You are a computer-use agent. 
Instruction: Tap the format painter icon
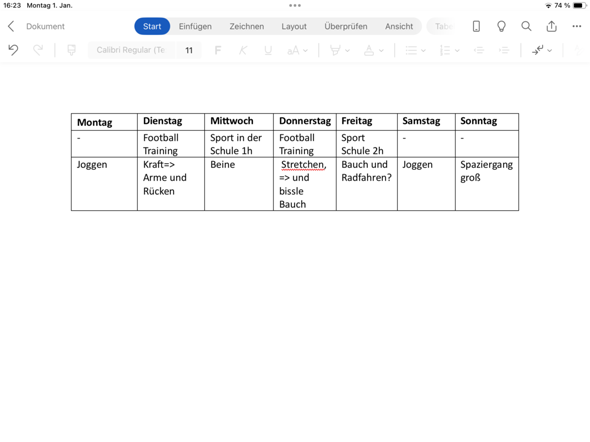71,50
